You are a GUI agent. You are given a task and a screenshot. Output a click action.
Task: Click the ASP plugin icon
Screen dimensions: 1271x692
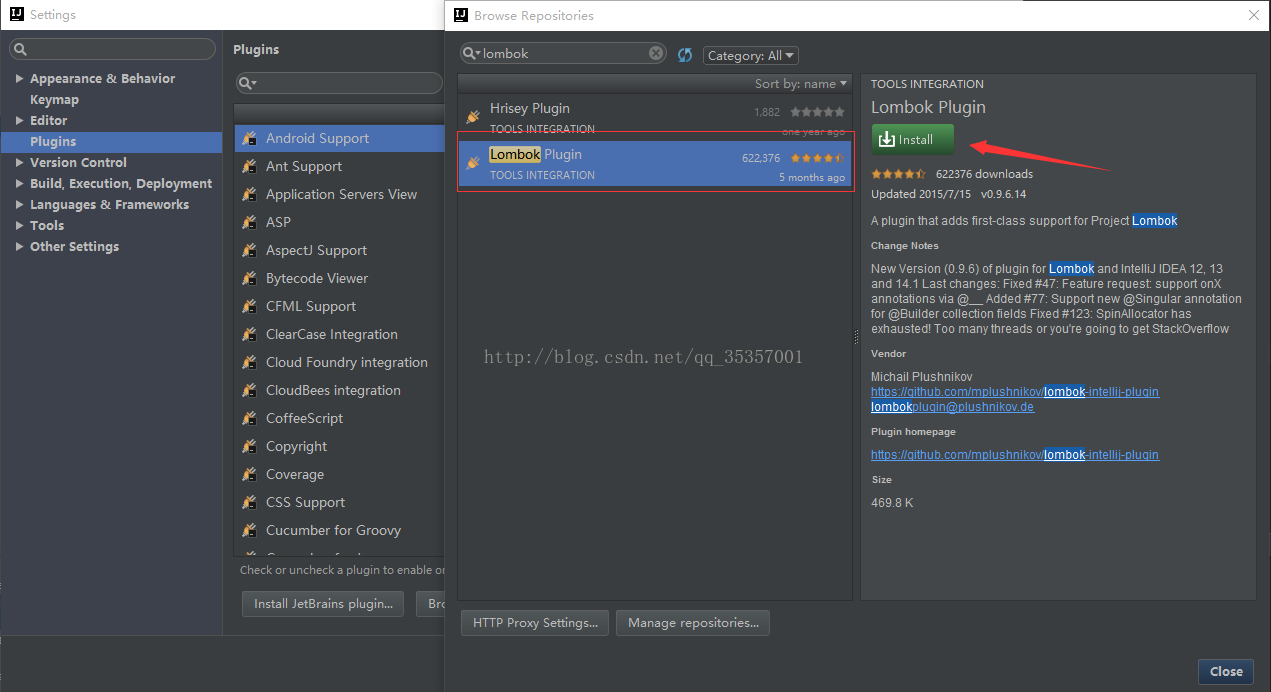(x=249, y=222)
